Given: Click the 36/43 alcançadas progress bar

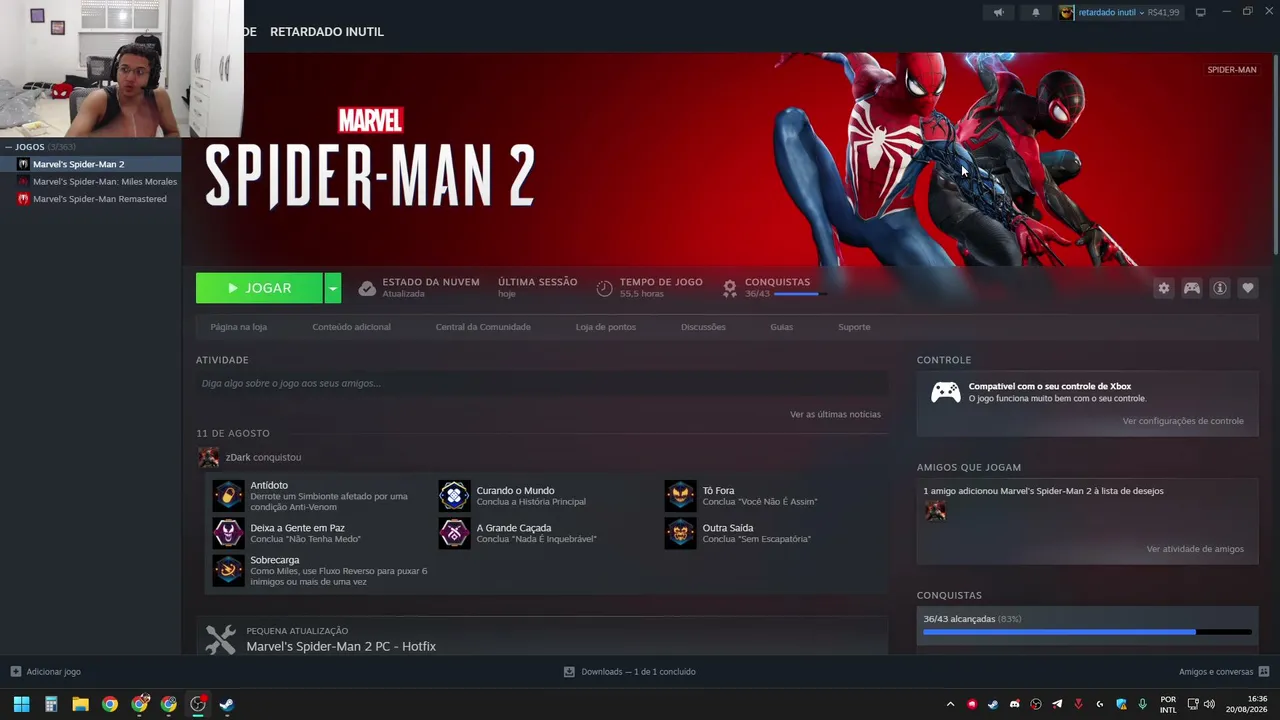Looking at the screenshot, I should 1087,632.
